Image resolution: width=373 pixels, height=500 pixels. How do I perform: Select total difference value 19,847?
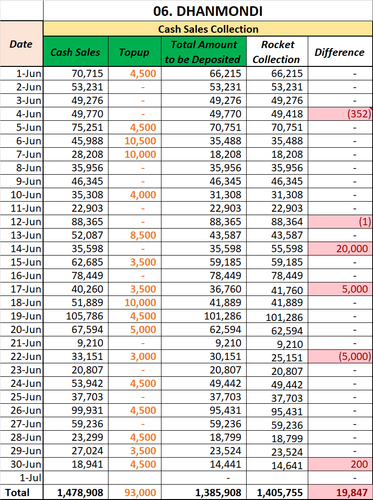pos(340,492)
